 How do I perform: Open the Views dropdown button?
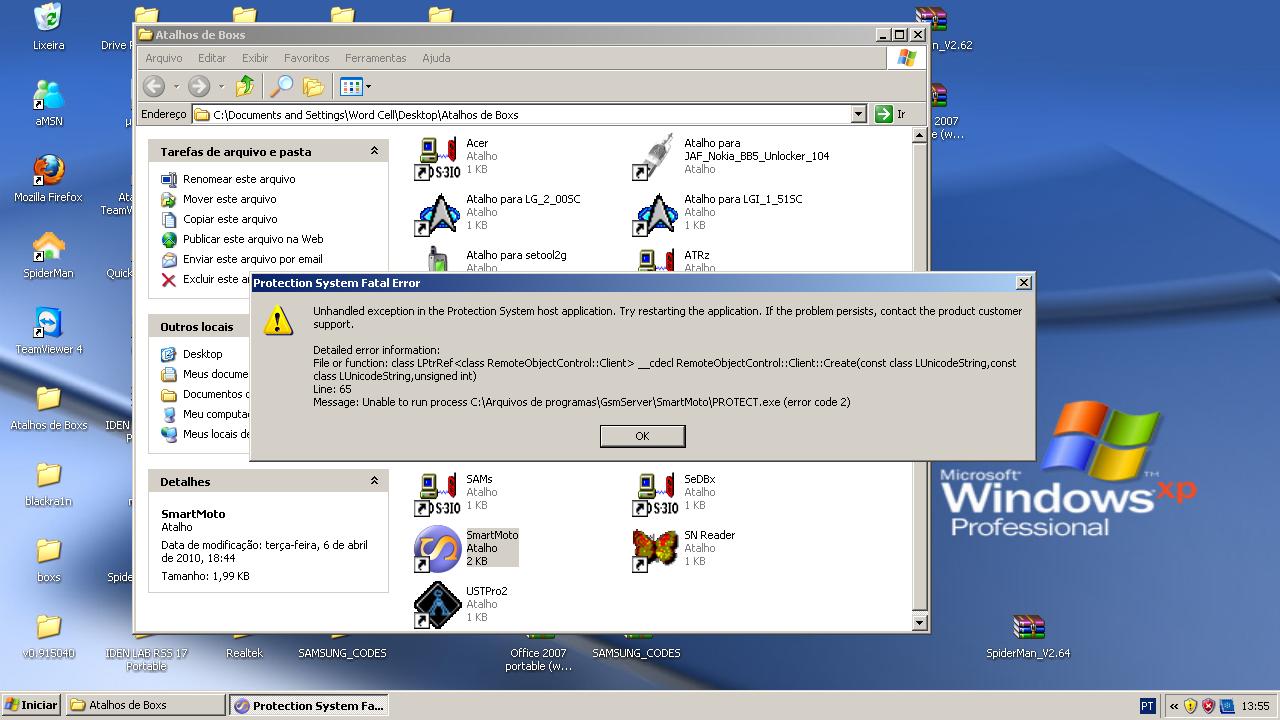click(x=355, y=86)
